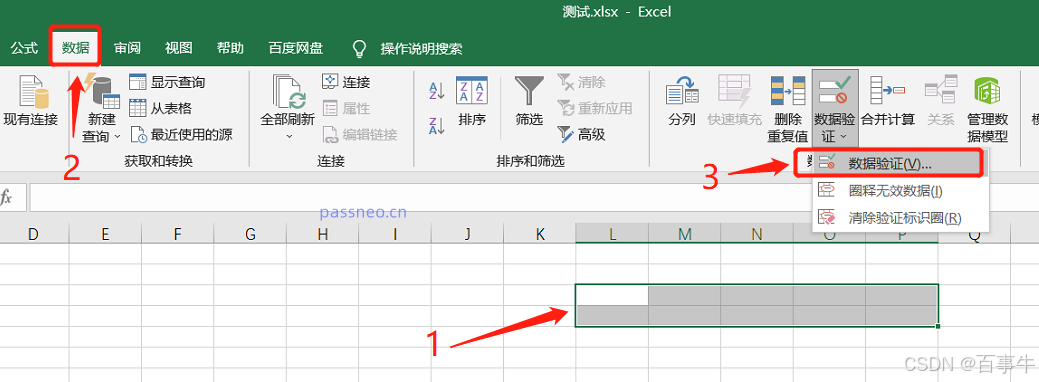Open 连接 connections button
The image size is (1039, 382).
(x=346, y=82)
